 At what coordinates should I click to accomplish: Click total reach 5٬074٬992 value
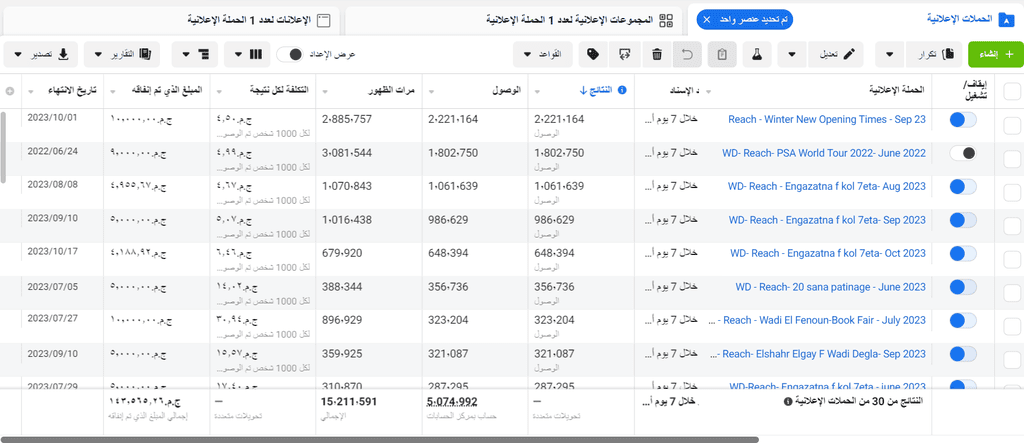pyautogui.click(x=453, y=401)
